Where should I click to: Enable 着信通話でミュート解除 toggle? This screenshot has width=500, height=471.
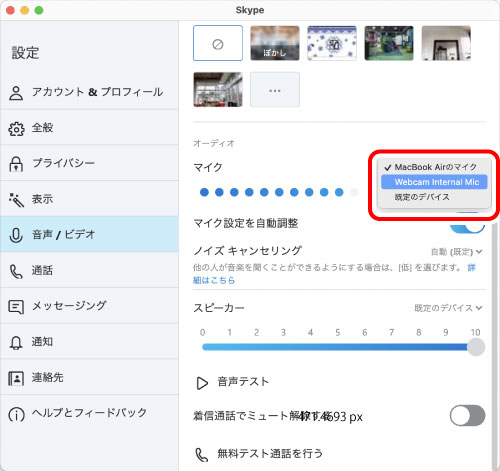(x=467, y=416)
